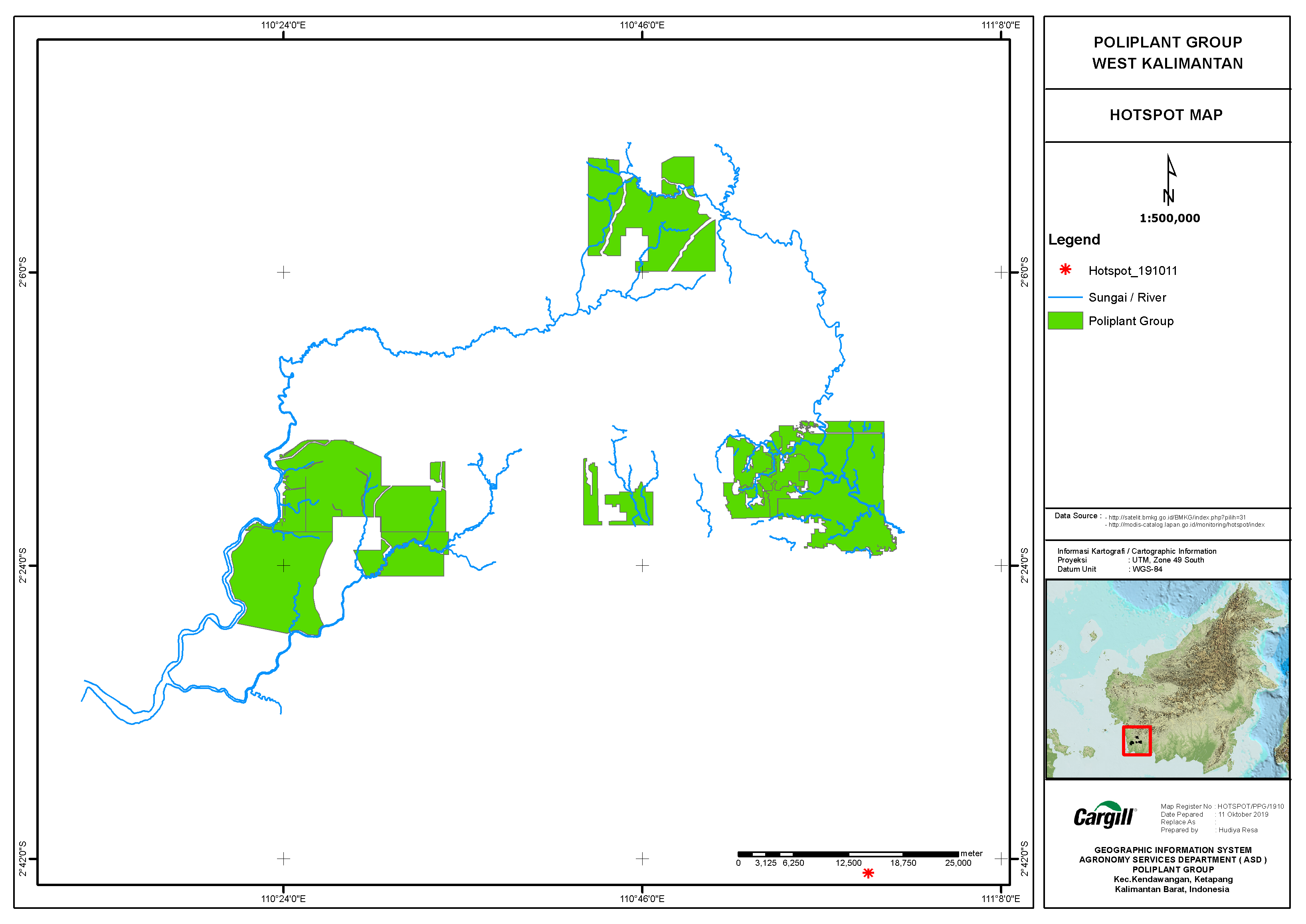Click the top 111°8'0"E longitude label
The image size is (1306, 924).
[1000, 25]
